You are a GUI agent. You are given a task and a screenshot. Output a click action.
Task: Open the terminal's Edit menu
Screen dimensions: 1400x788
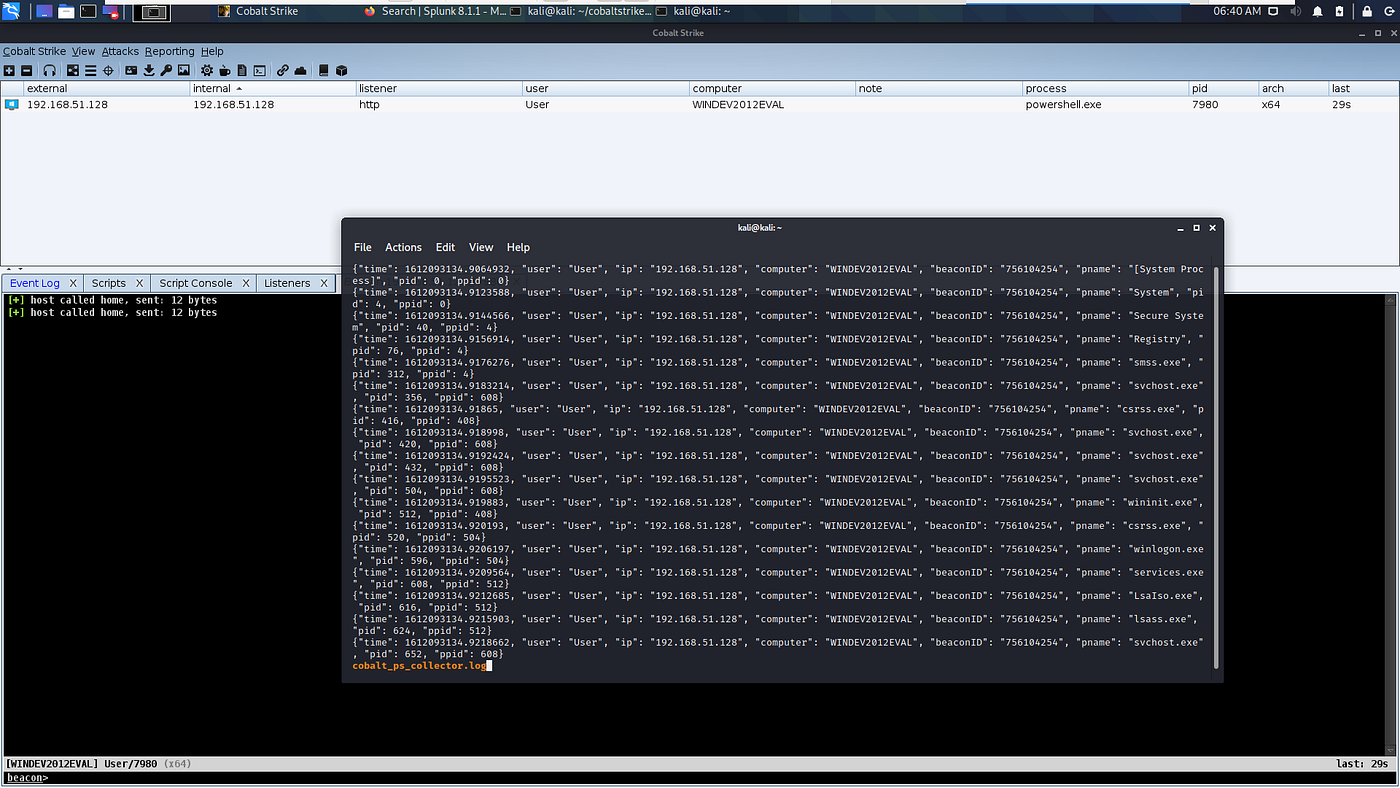[445, 247]
